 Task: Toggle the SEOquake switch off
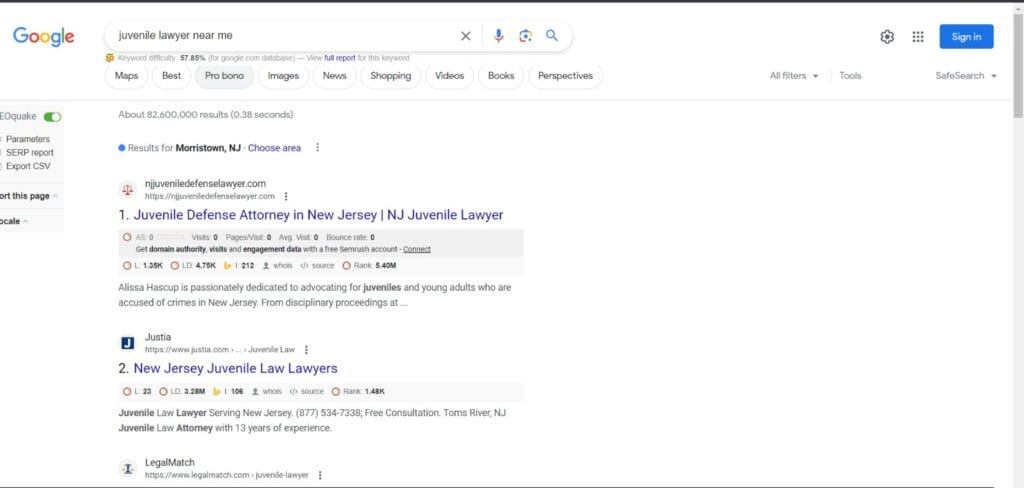point(52,117)
